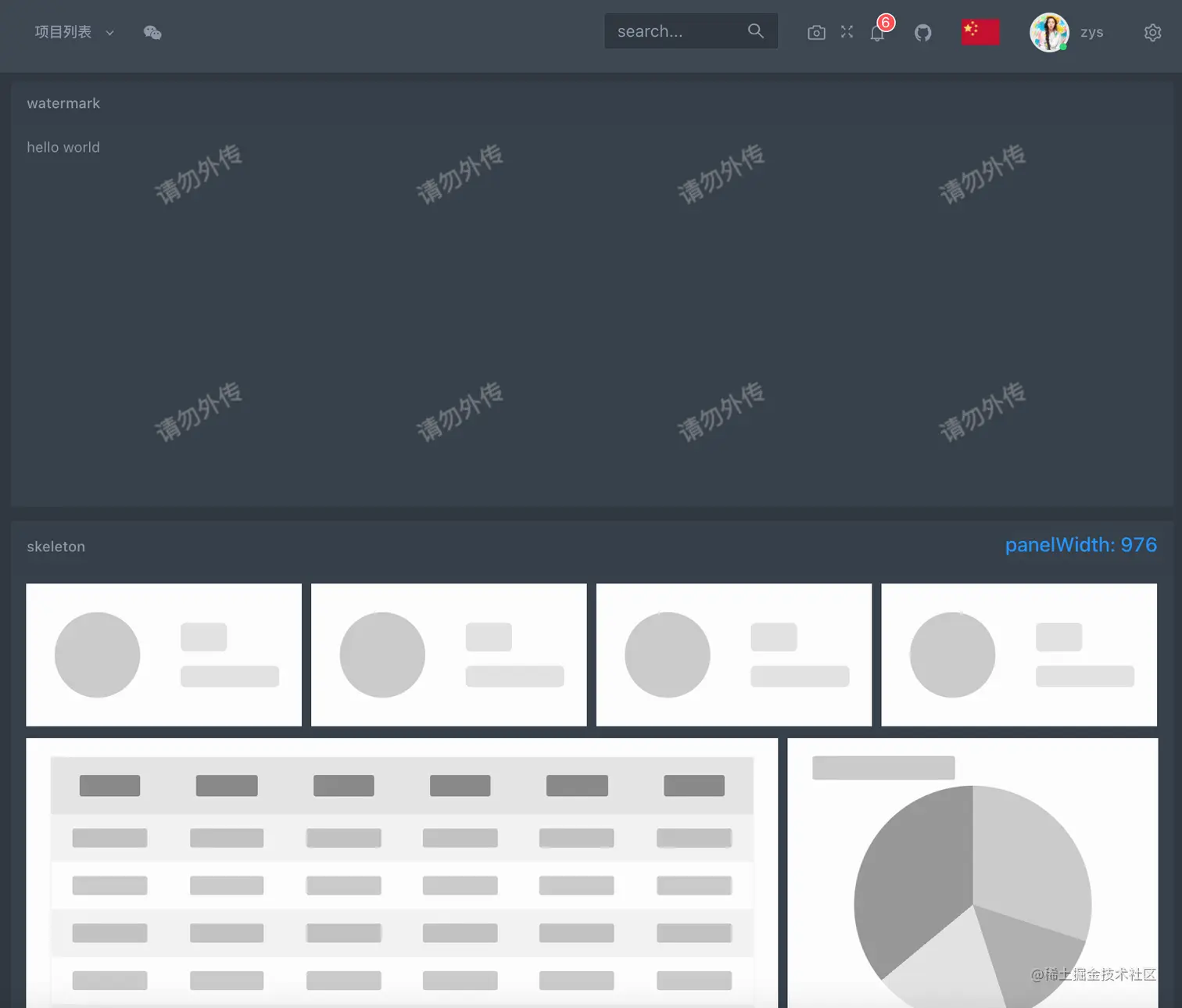This screenshot has width=1182, height=1008.
Task: Click the user avatar picture
Action: (x=1049, y=32)
